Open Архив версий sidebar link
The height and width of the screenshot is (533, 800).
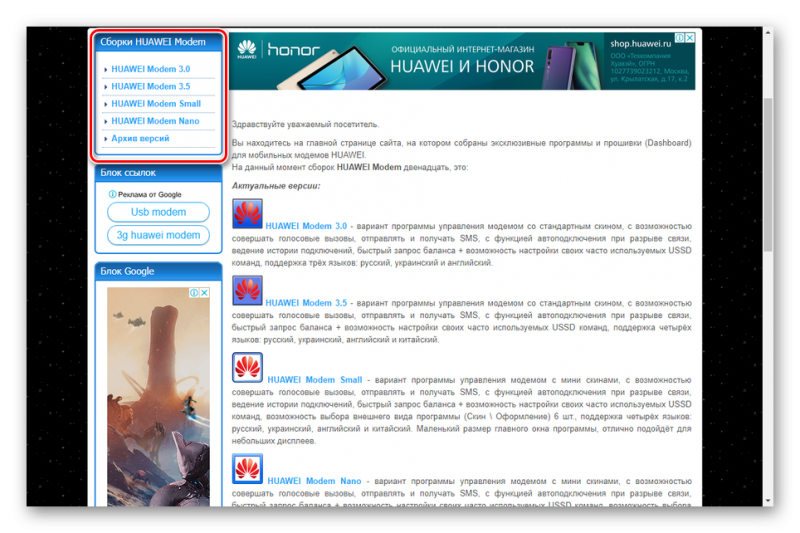point(140,138)
